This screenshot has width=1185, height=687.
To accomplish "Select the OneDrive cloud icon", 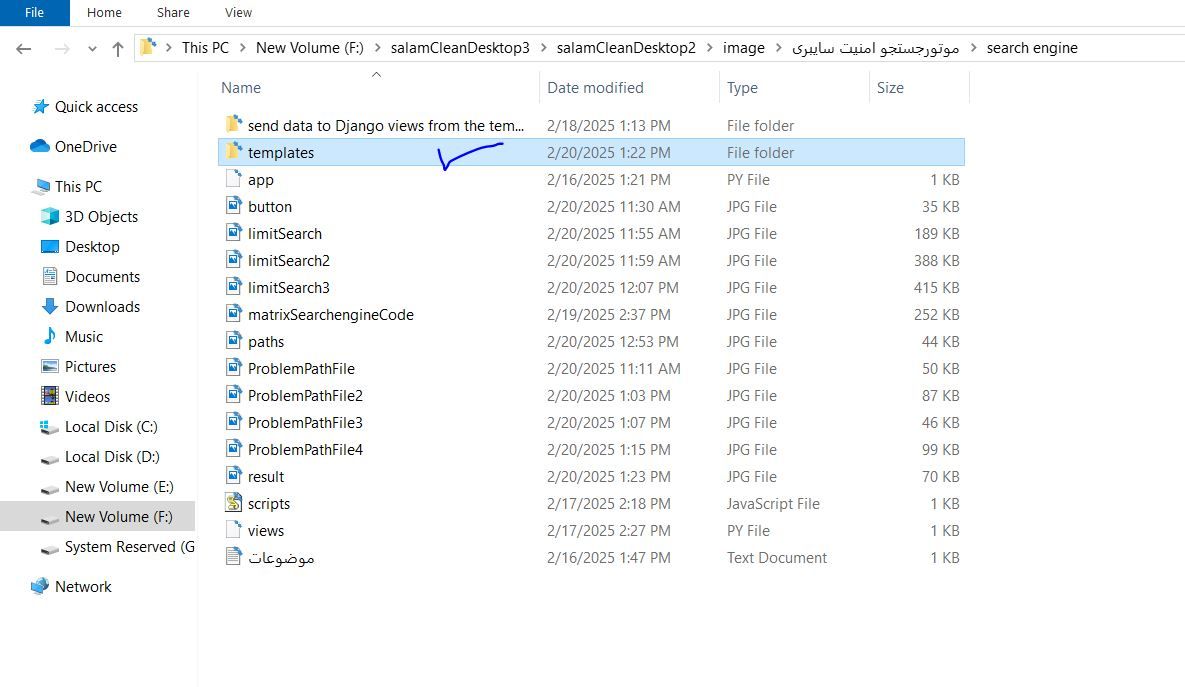I will click(x=40, y=147).
